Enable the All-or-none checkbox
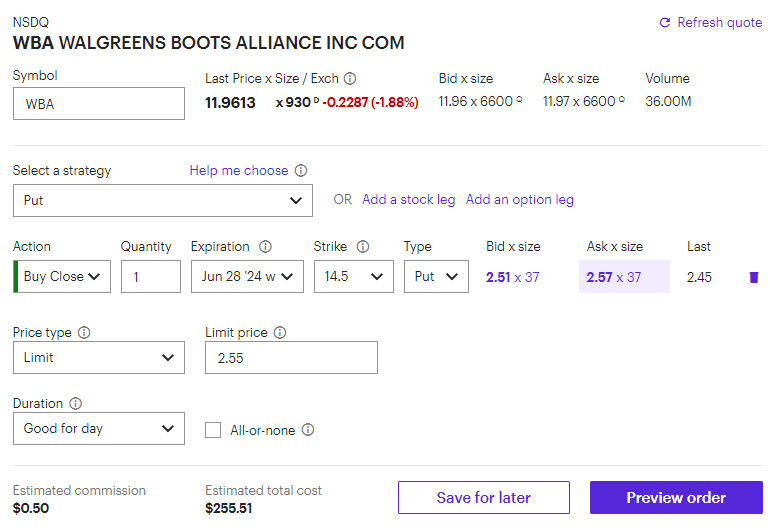 (x=213, y=430)
